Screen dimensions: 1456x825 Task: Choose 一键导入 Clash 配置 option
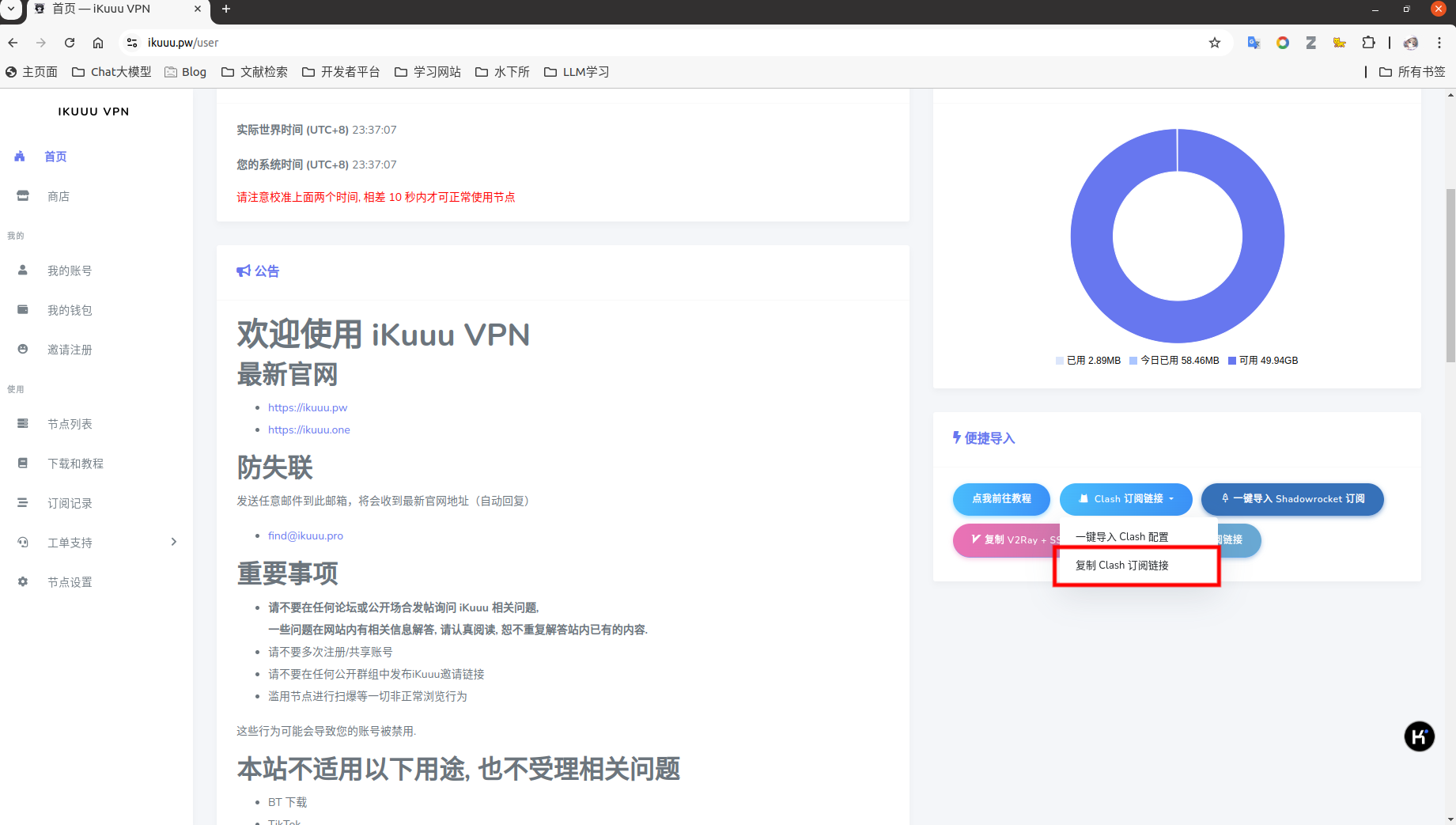(x=1121, y=537)
